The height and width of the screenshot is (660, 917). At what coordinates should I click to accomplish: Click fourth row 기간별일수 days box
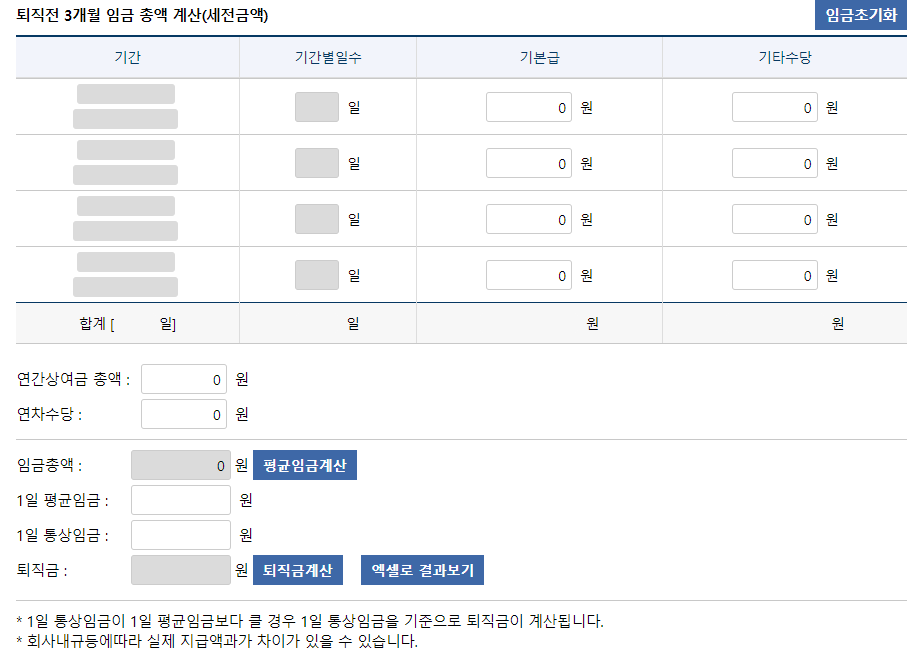[316, 275]
